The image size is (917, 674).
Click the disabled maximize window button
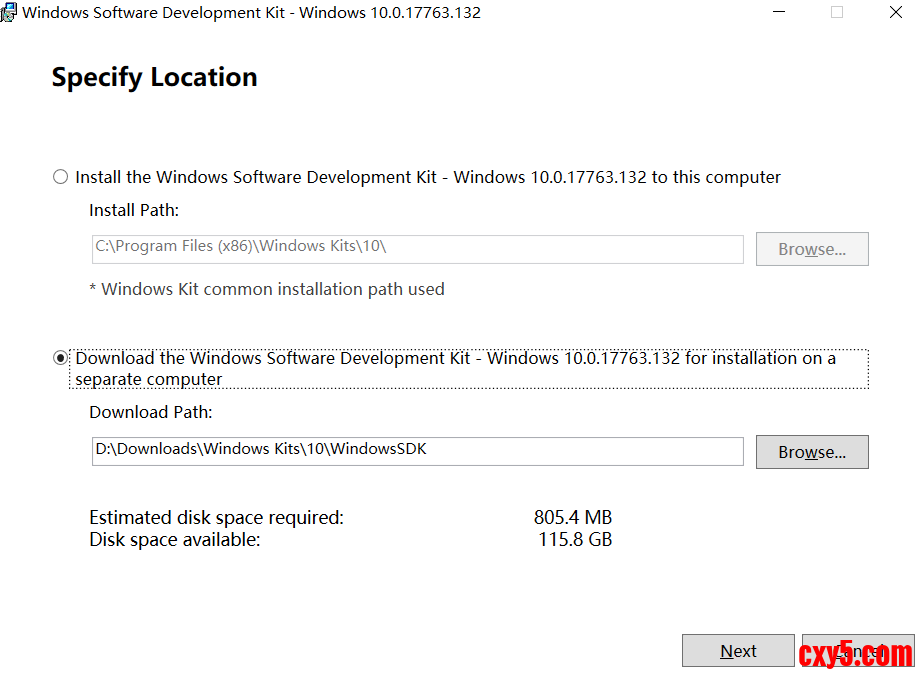click(837, 13)
